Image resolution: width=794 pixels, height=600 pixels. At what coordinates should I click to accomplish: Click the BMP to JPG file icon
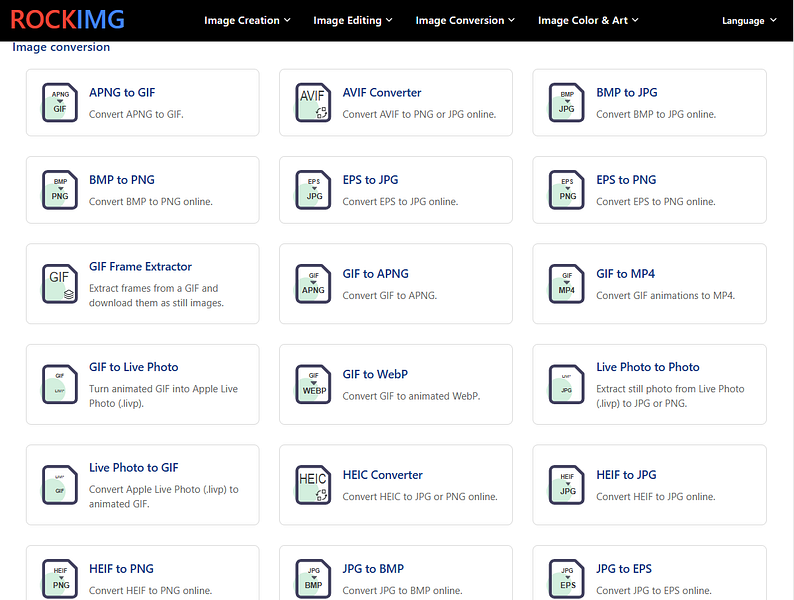(567, 103)
